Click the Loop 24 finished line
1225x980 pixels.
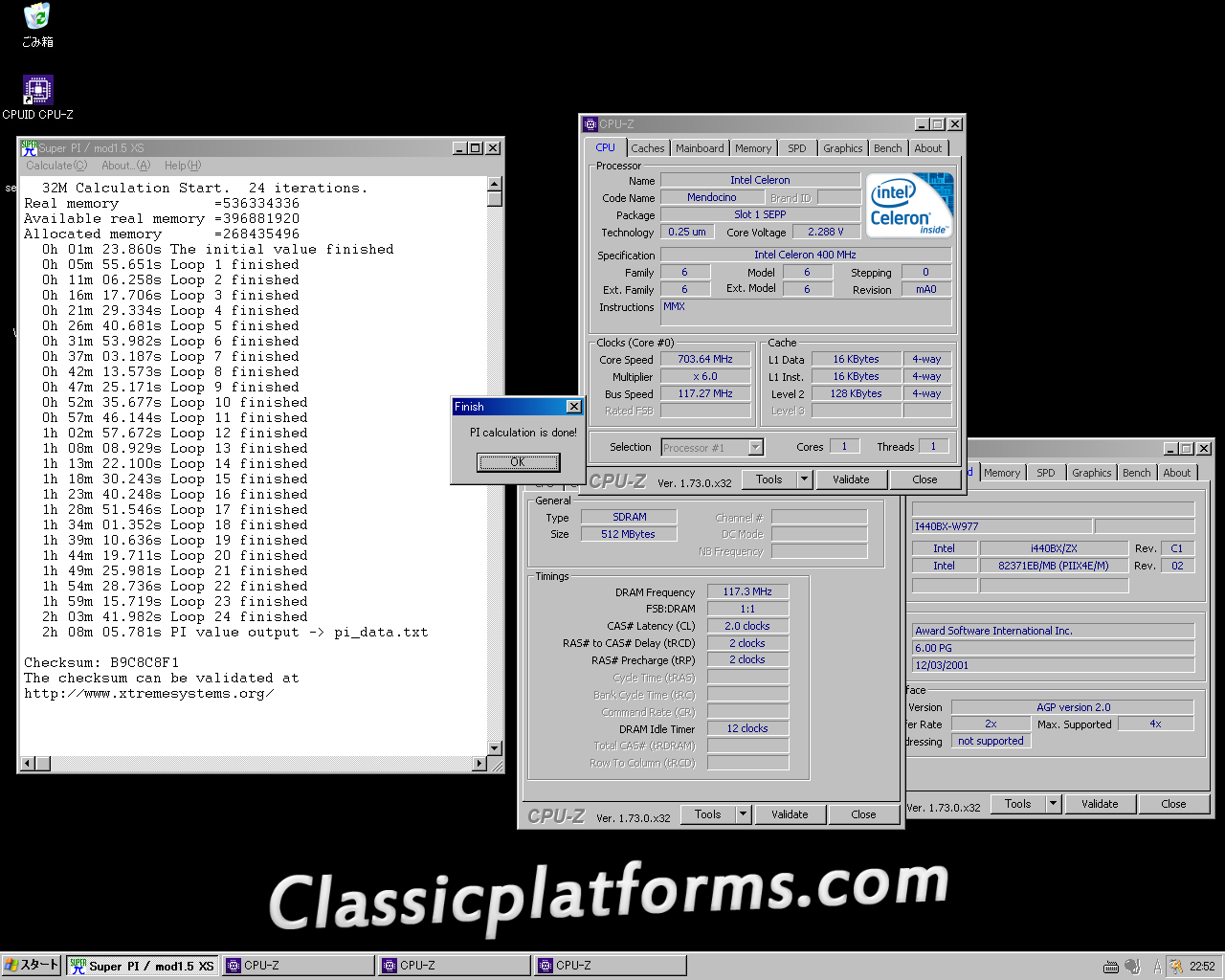175,616
